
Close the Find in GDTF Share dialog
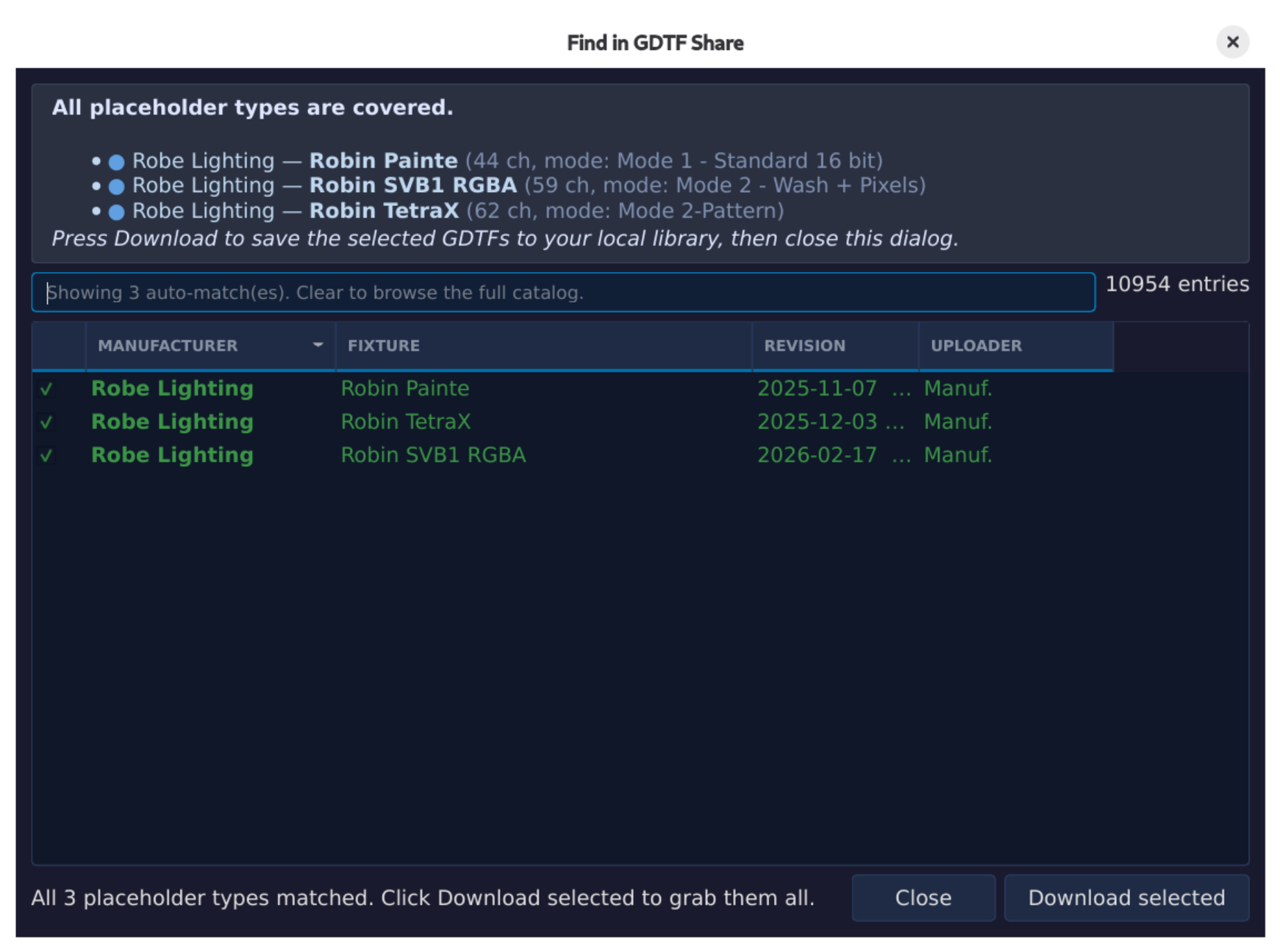coord(1232,42)
